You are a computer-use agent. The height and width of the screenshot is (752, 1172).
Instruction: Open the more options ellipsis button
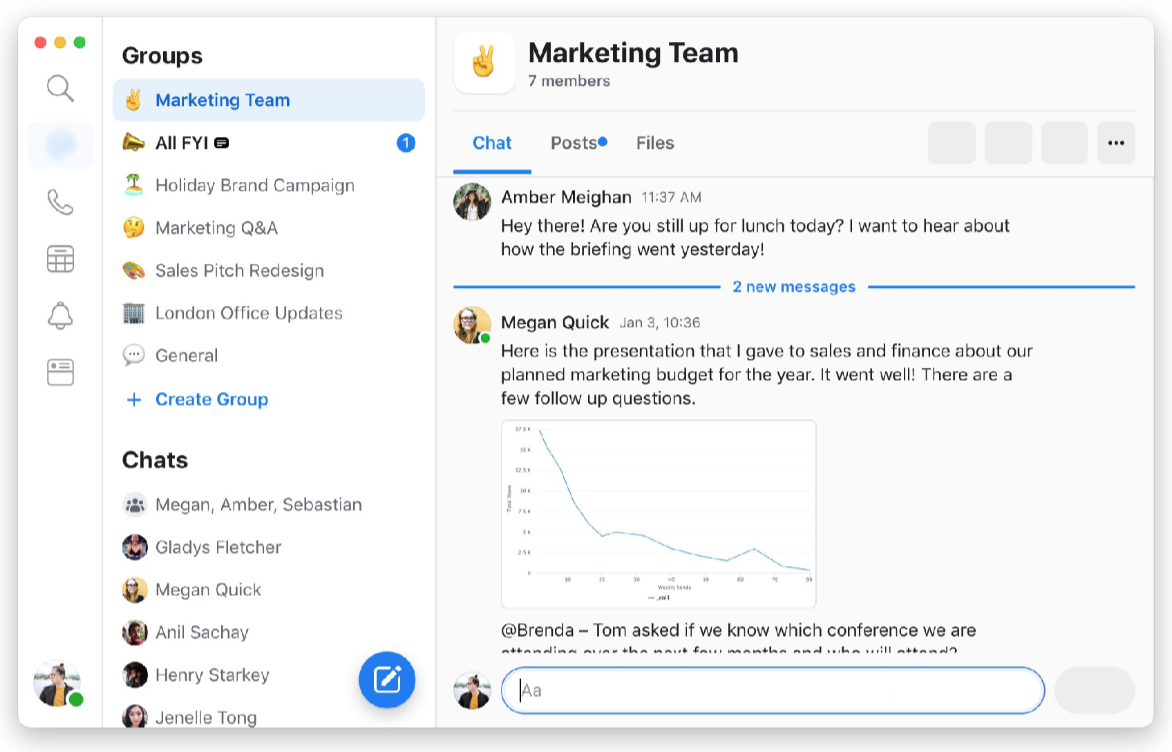coord(1116,143)
